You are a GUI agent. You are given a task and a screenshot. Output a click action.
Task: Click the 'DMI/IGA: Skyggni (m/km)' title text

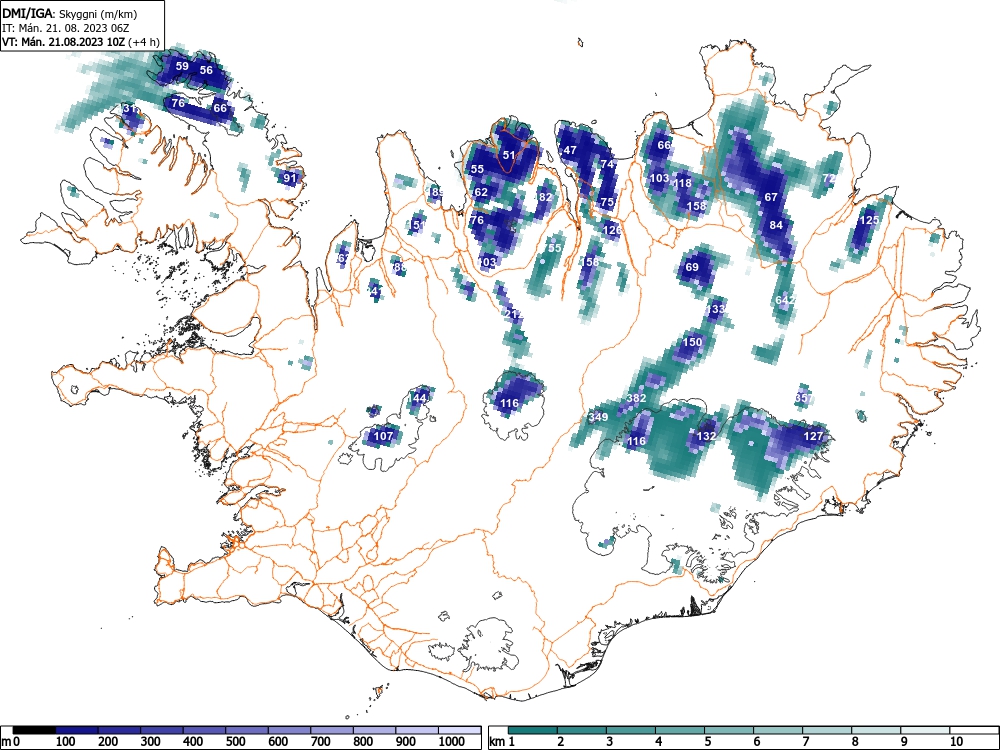point(70,14)
